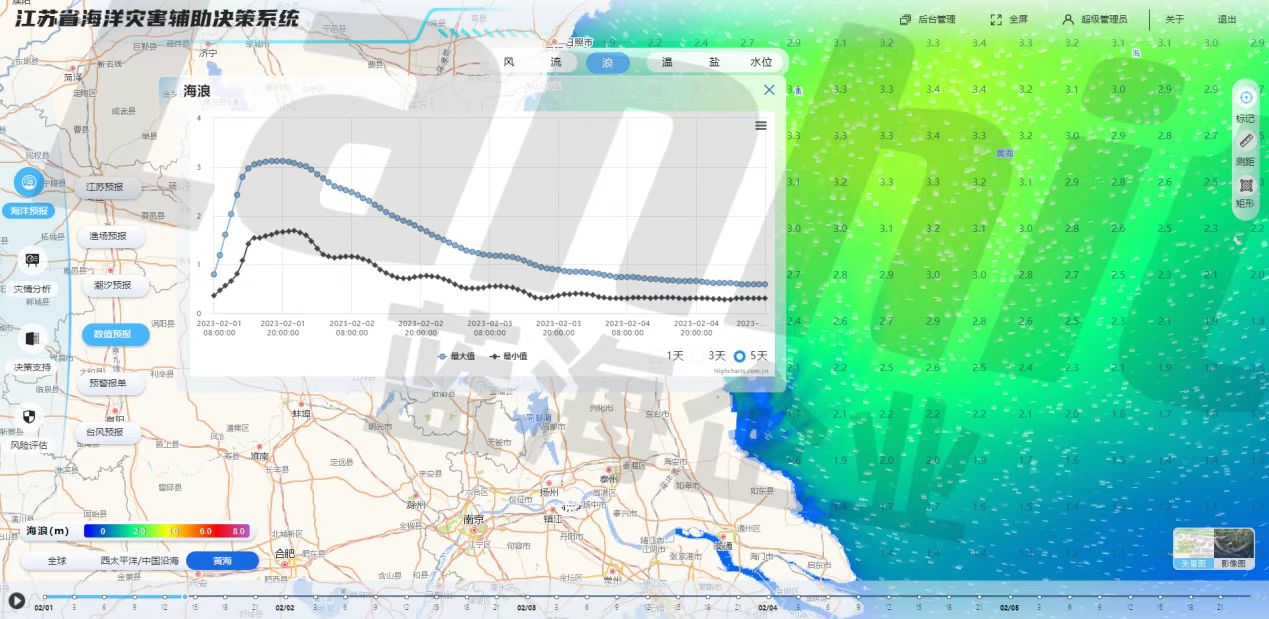Viewport: 1269px width, 619px height.
Task: Toggle the 最大值 series in chart legend
Action: pyautogui.click(x=456, y=356)
